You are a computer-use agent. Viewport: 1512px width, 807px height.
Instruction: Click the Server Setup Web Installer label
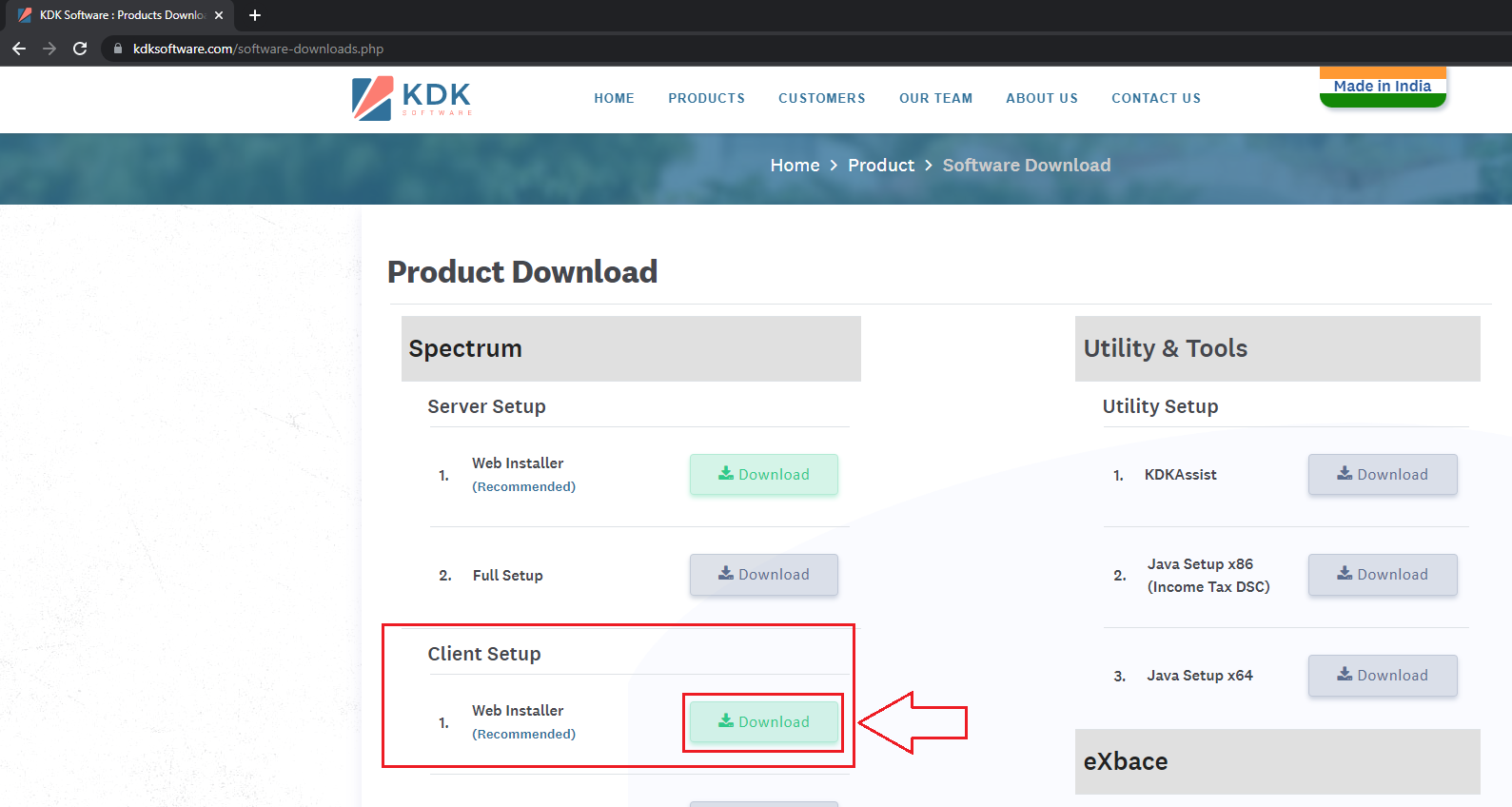click(518, 463)
